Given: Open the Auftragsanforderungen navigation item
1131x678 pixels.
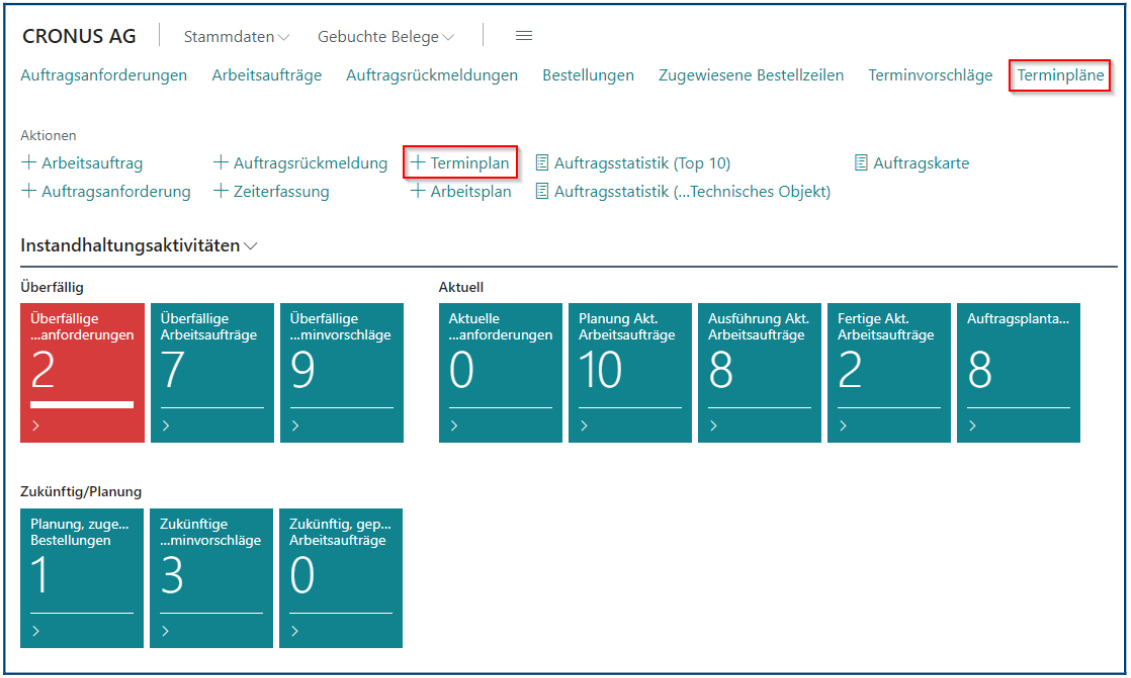Looking at the screenshot, I should point(103,75).
